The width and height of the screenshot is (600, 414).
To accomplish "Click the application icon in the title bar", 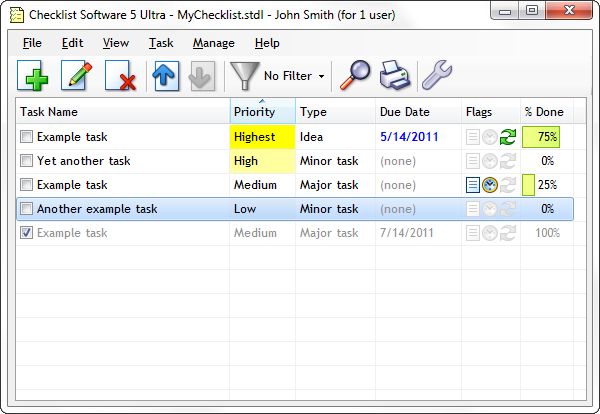I will pyautogui.click(x=16, y=15).
